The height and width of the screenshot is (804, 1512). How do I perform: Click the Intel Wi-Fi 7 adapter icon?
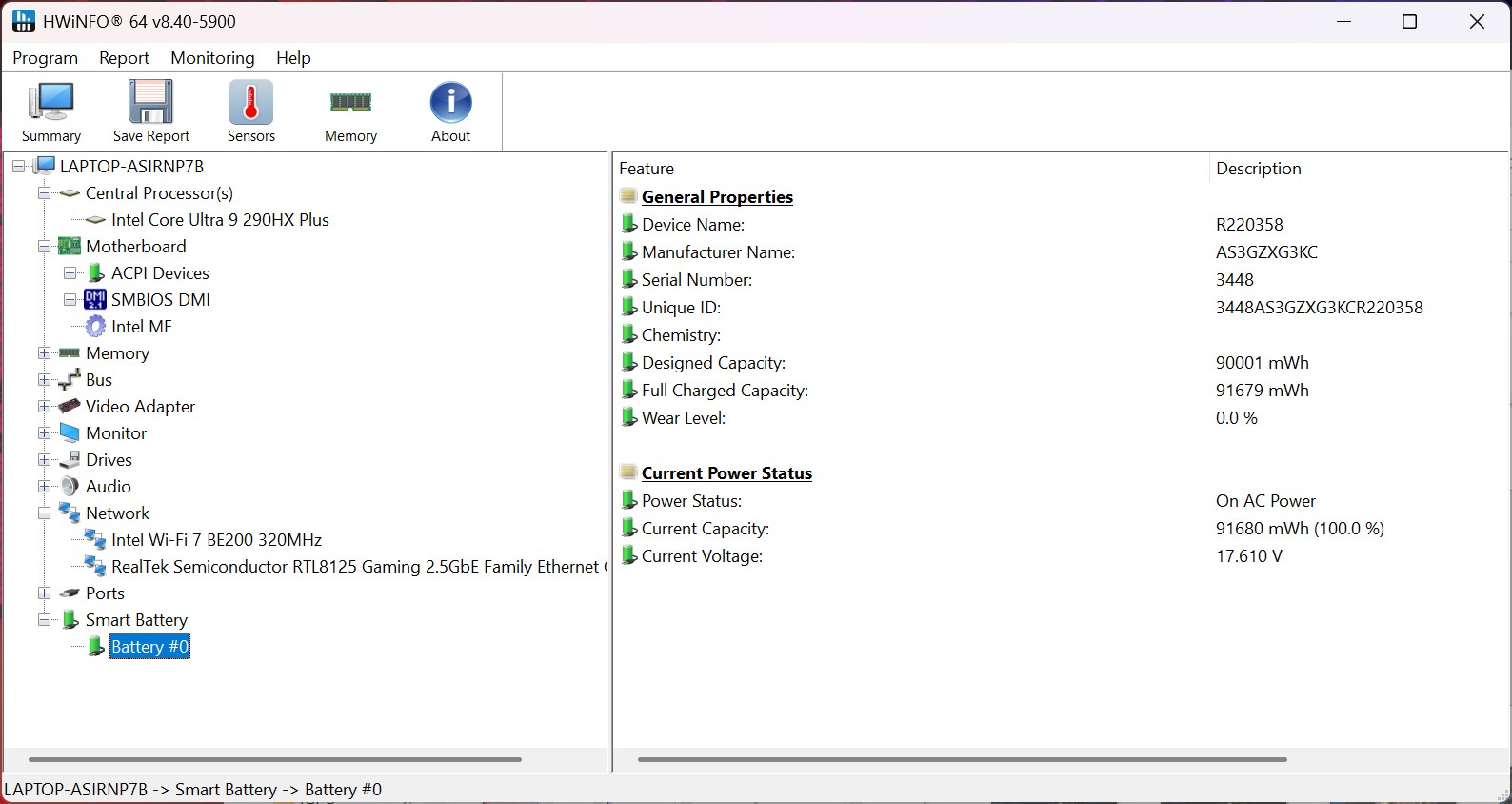tap(95, 540)
